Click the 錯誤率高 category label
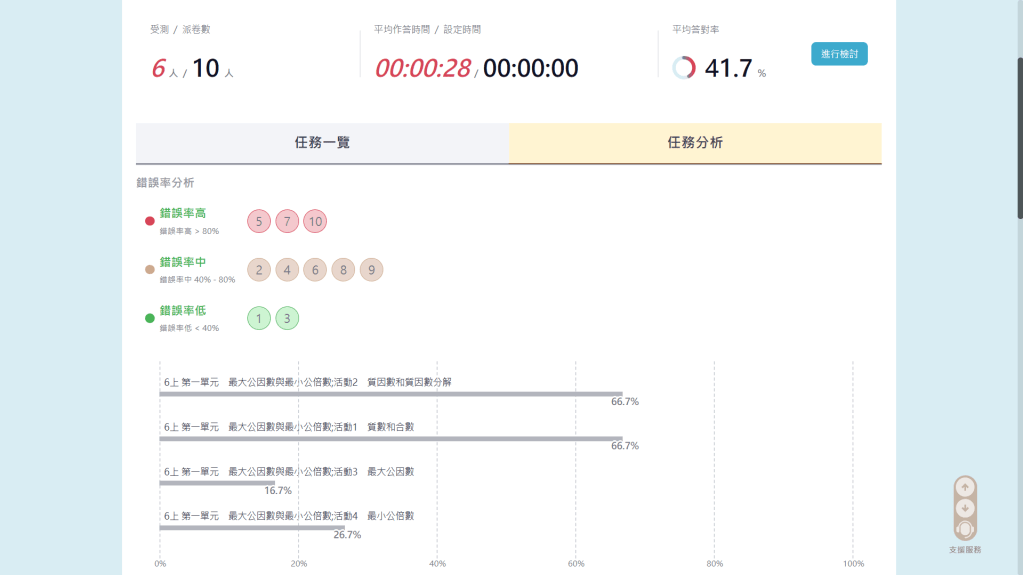Screen dimensions: 1023x575 [x=183, y=213]
